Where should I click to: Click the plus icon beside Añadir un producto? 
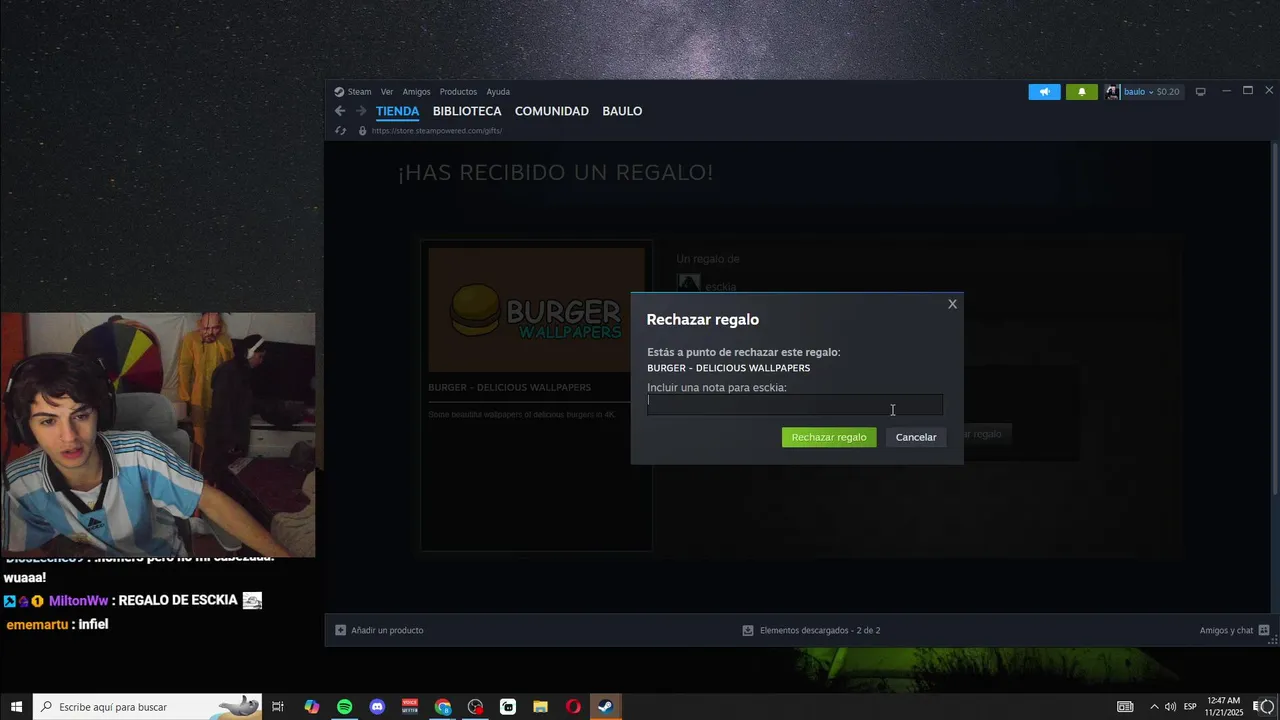[x=340, y=631]
